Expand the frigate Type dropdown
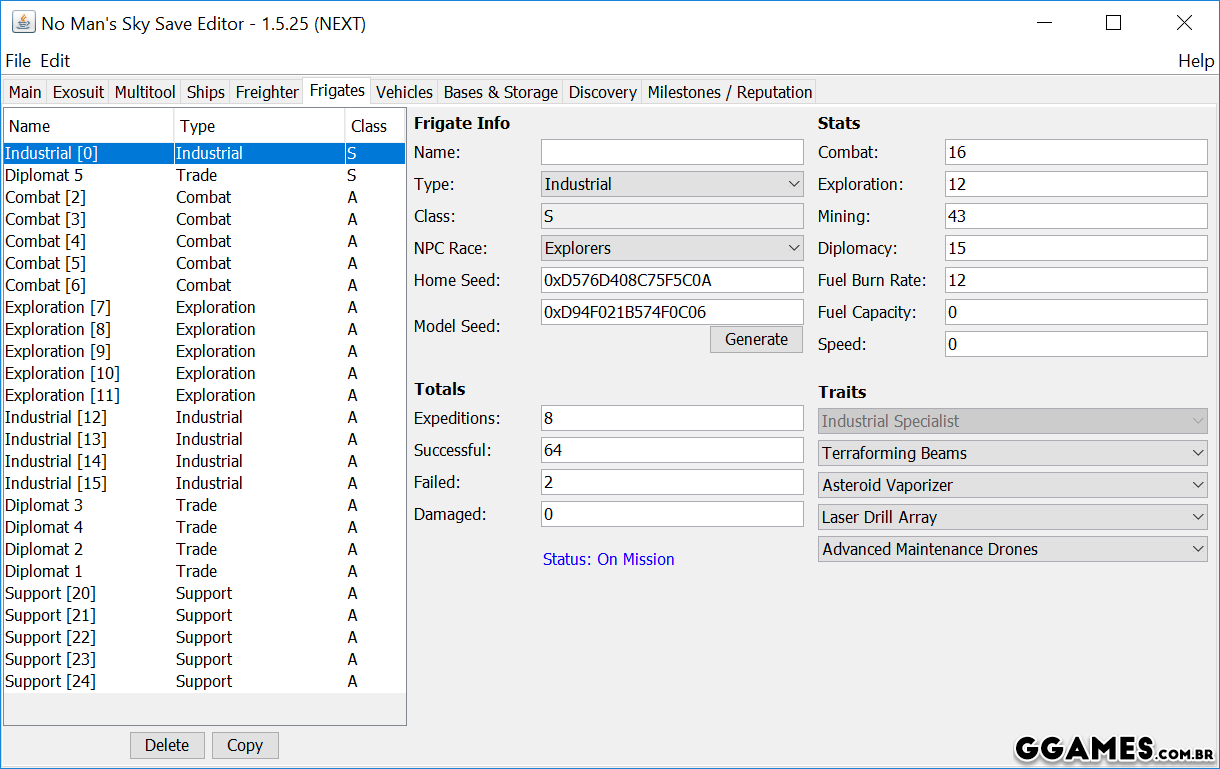 [x=672, y=184]
